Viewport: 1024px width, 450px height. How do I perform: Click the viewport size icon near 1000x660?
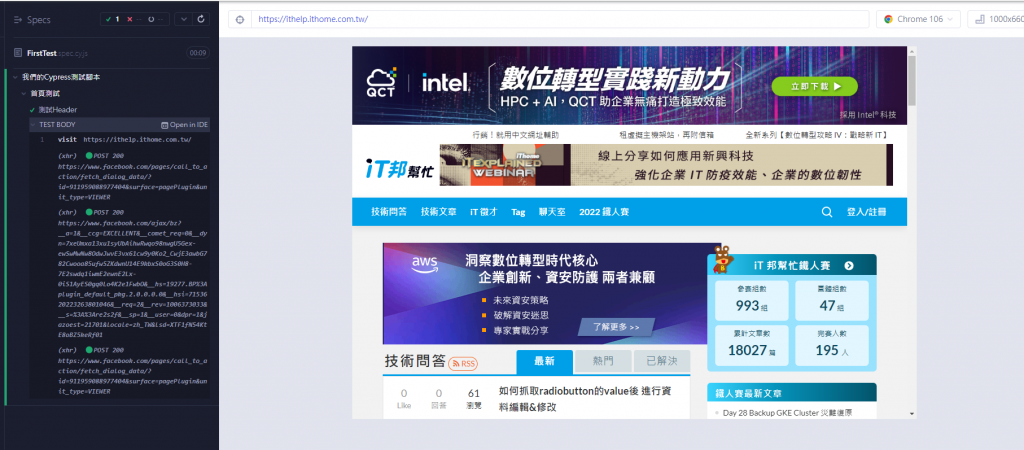click(980, 20)
